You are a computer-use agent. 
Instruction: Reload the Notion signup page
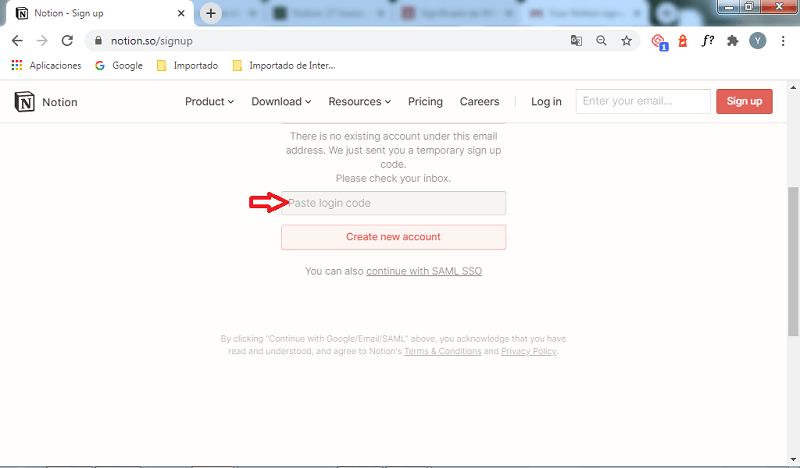point(67,41)
